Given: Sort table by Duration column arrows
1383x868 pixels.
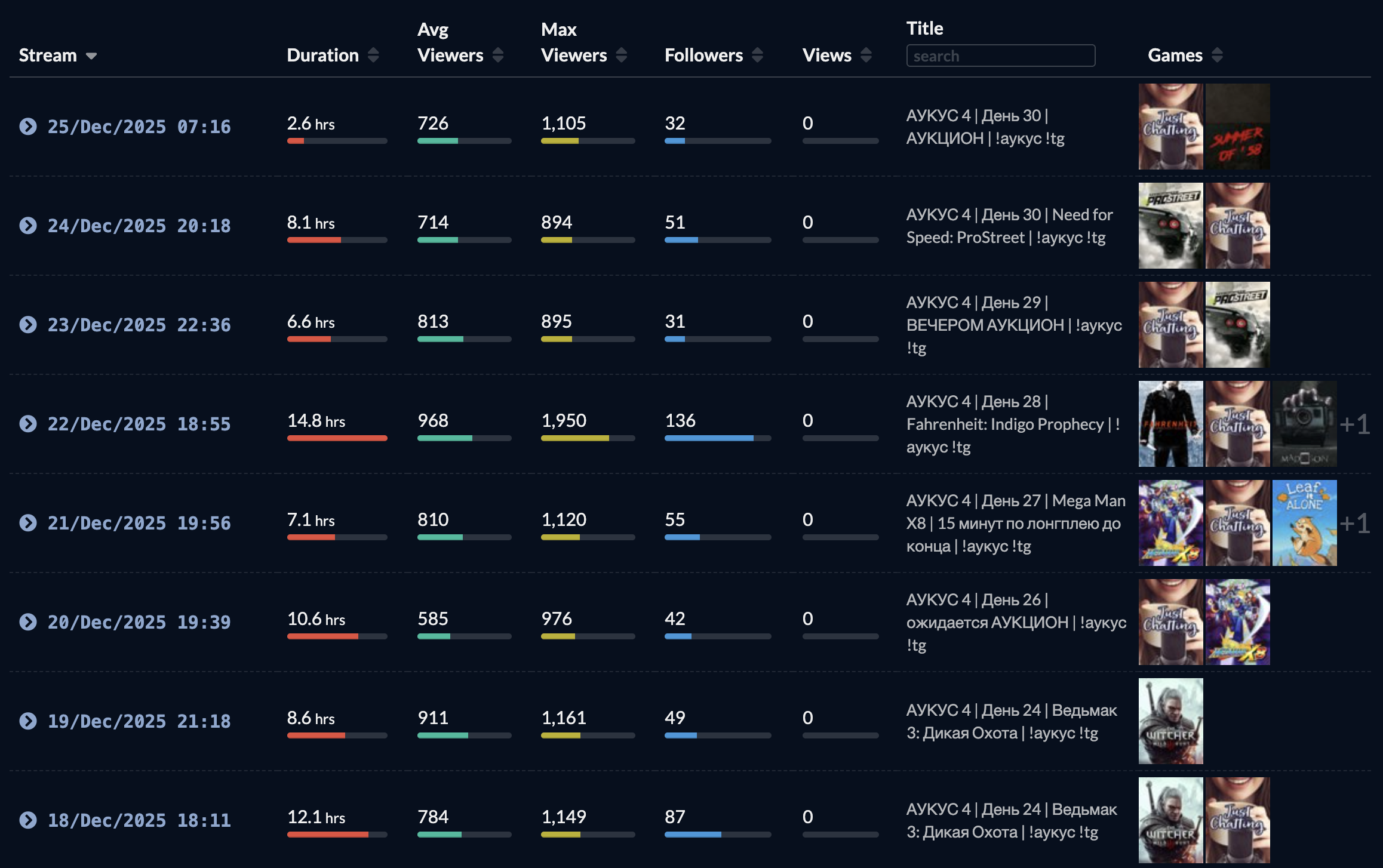Looking at the screenshot, I should (373, 56).
